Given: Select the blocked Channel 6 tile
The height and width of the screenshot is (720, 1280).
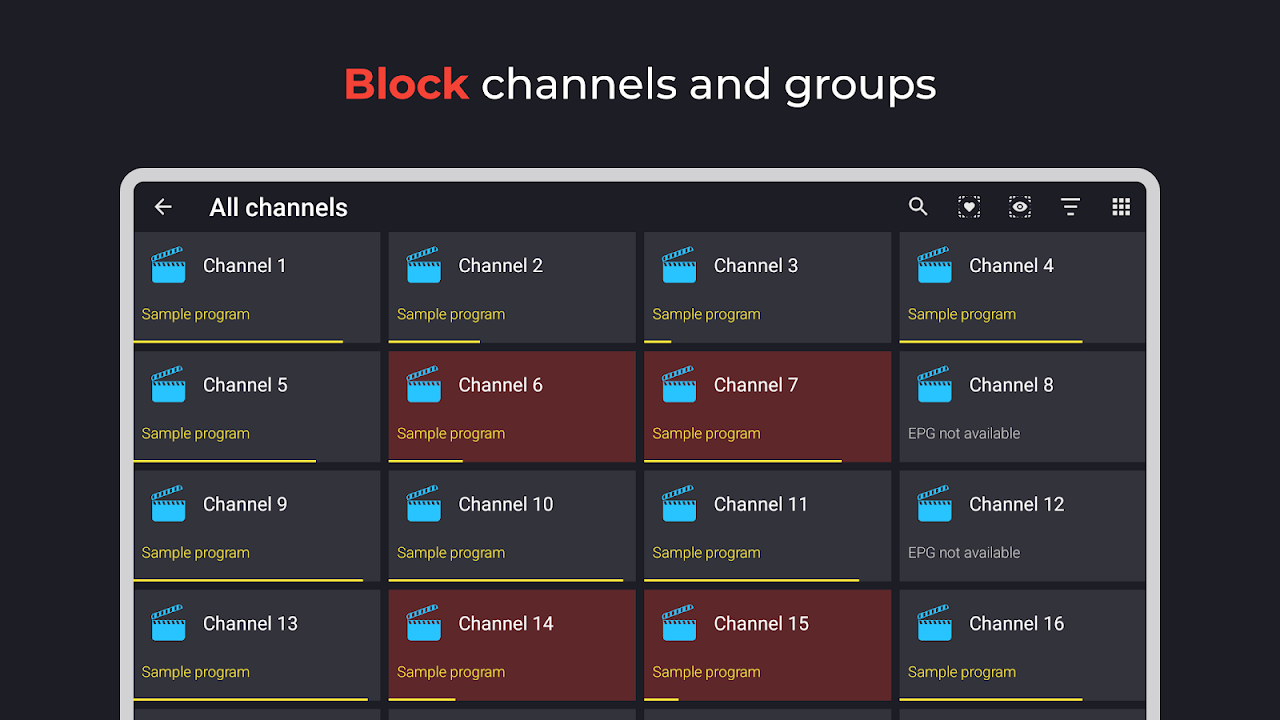Looking at the screenshot, I should click(511, 406).
